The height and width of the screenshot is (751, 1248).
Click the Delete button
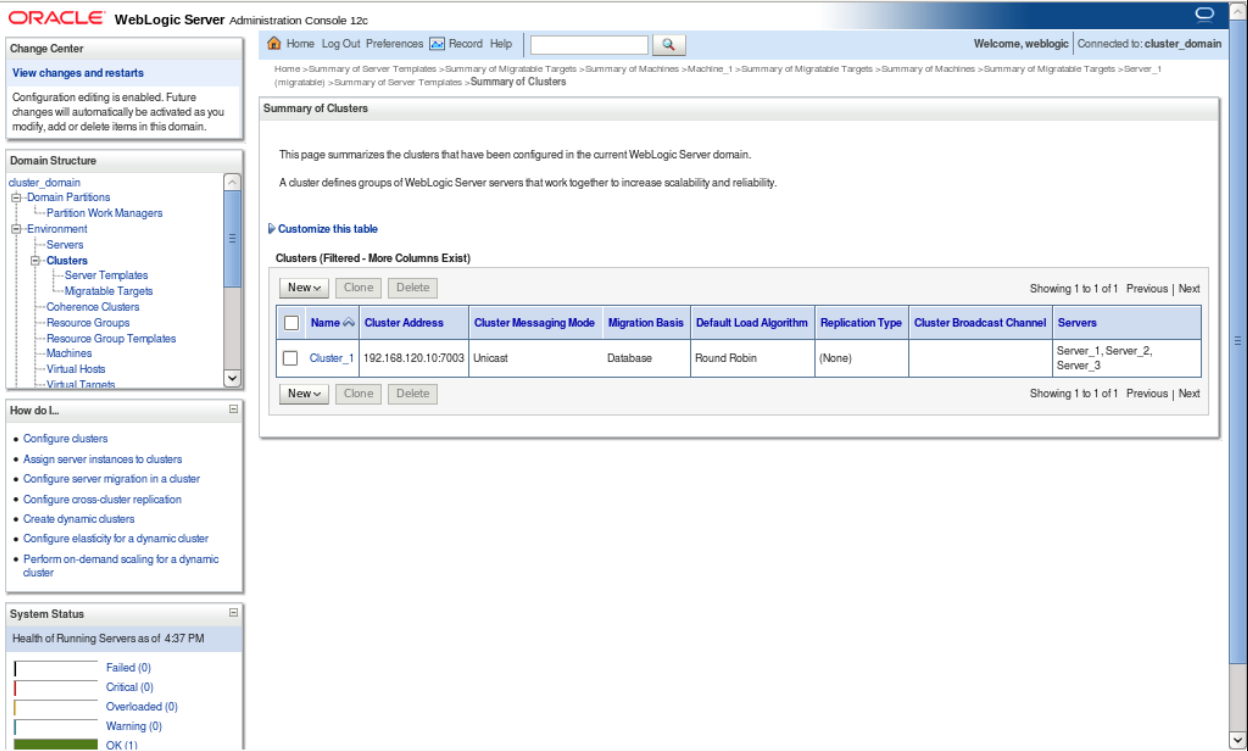(412, 287)
